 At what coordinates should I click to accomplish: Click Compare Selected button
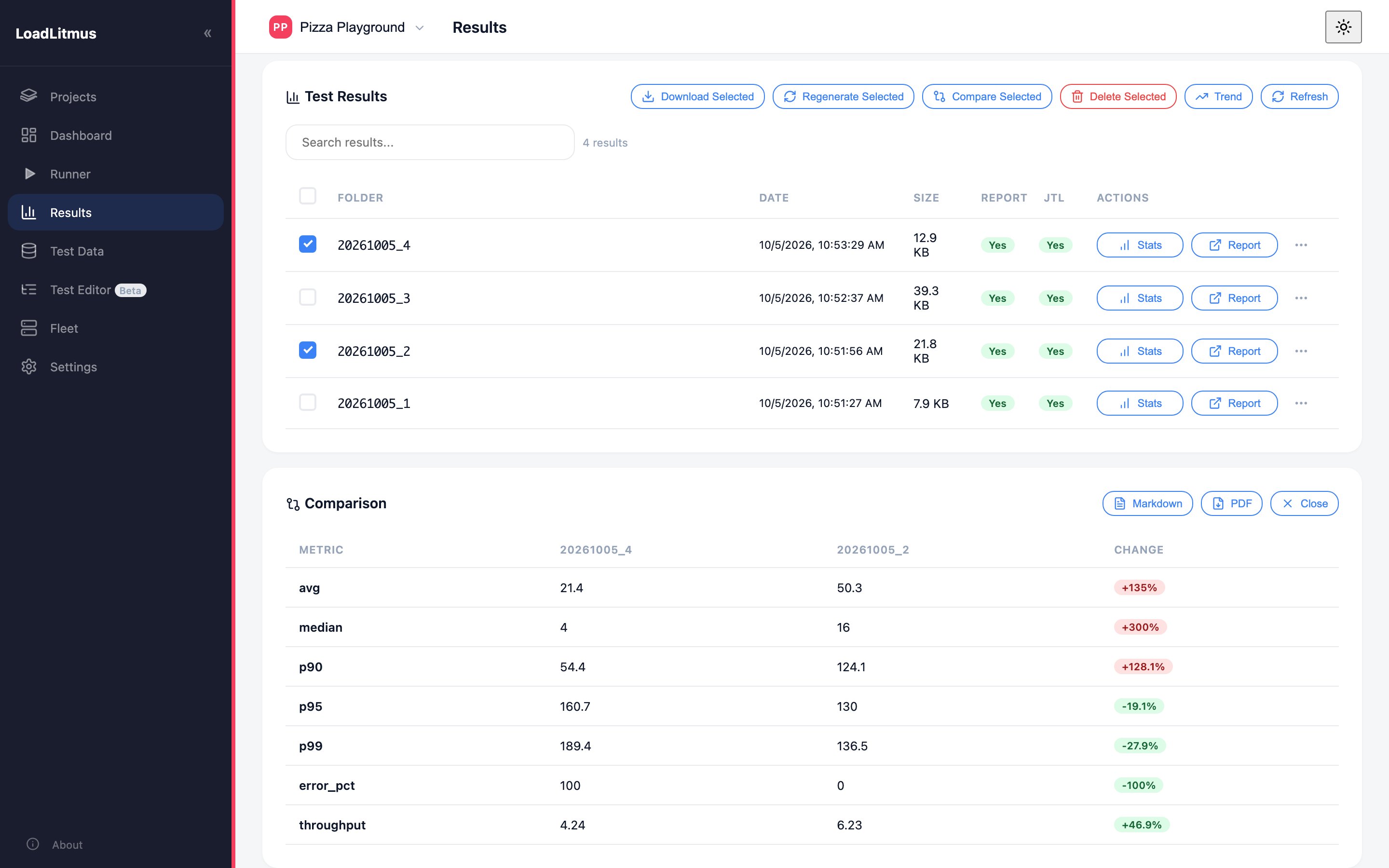987,96
